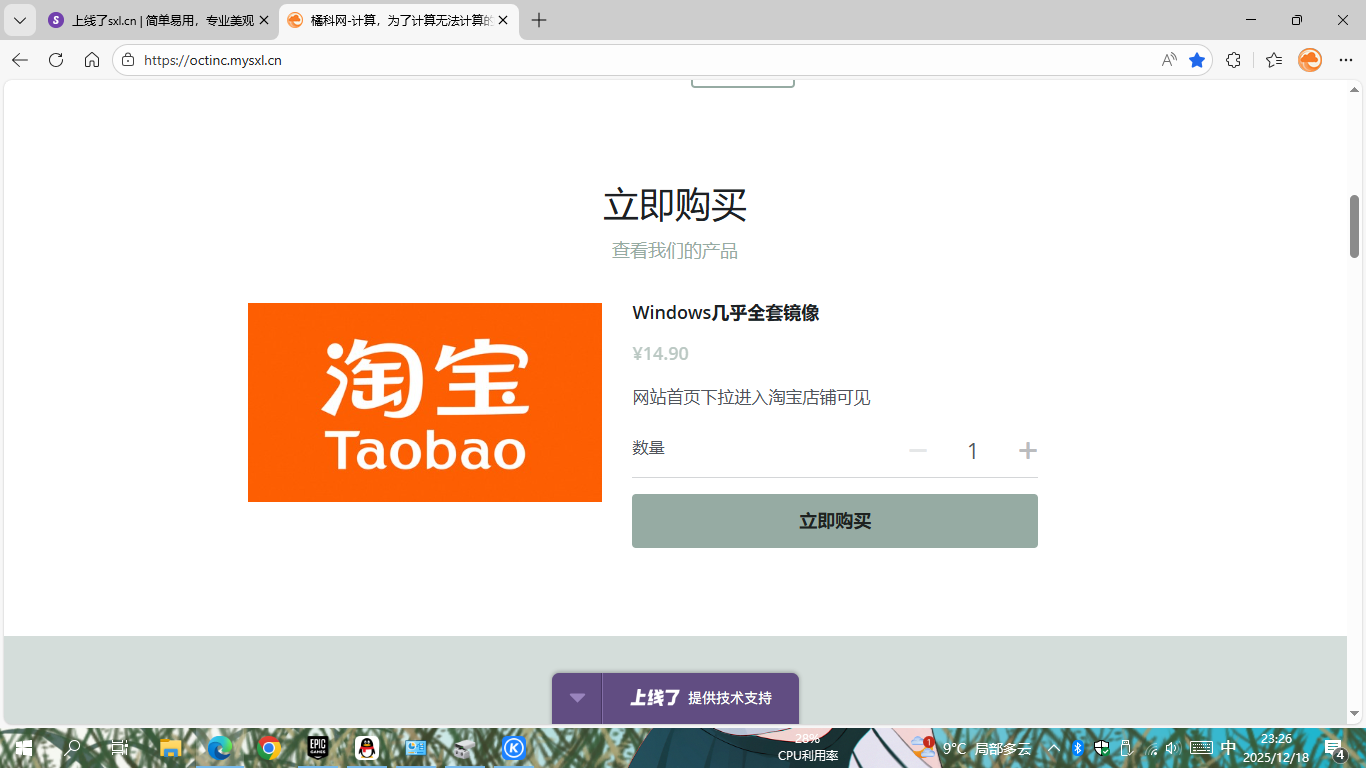1366x768 pixels.
Task: Open QQ penguin from the taskbar
Action: 367,748
